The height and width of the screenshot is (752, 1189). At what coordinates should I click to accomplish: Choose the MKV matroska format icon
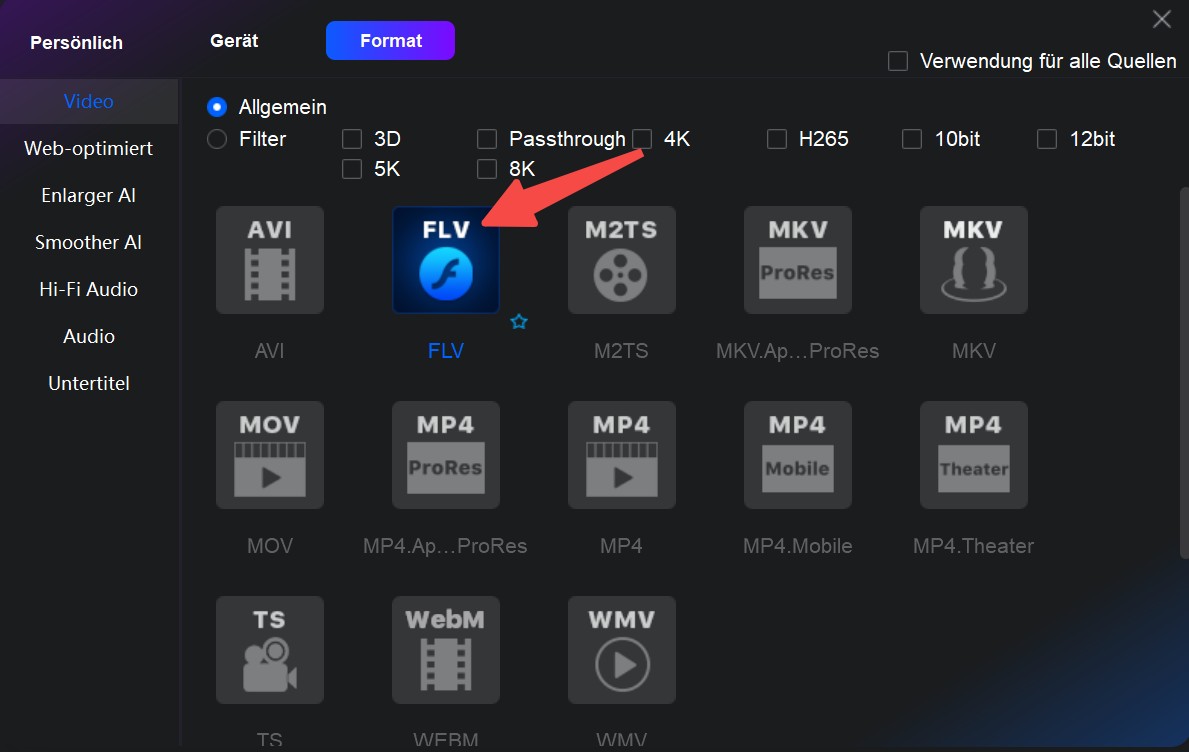(974, 260)
